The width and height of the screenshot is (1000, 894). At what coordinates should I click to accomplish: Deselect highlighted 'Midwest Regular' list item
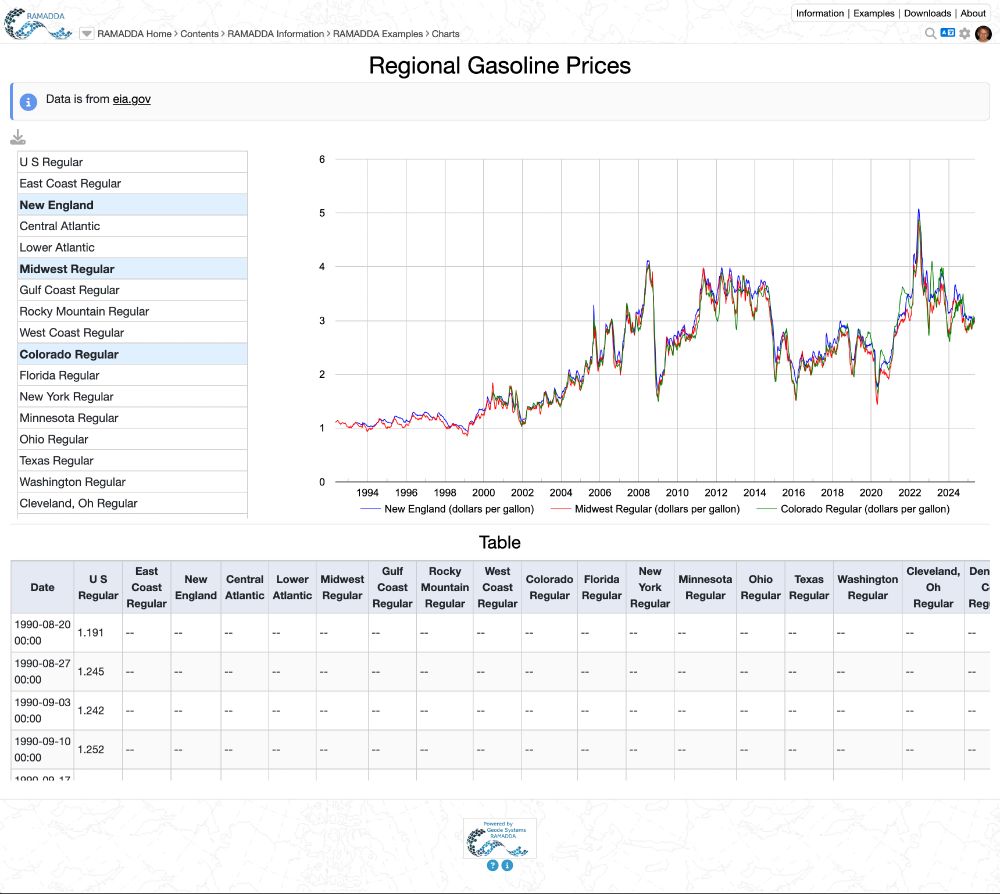tap(133, 268)
